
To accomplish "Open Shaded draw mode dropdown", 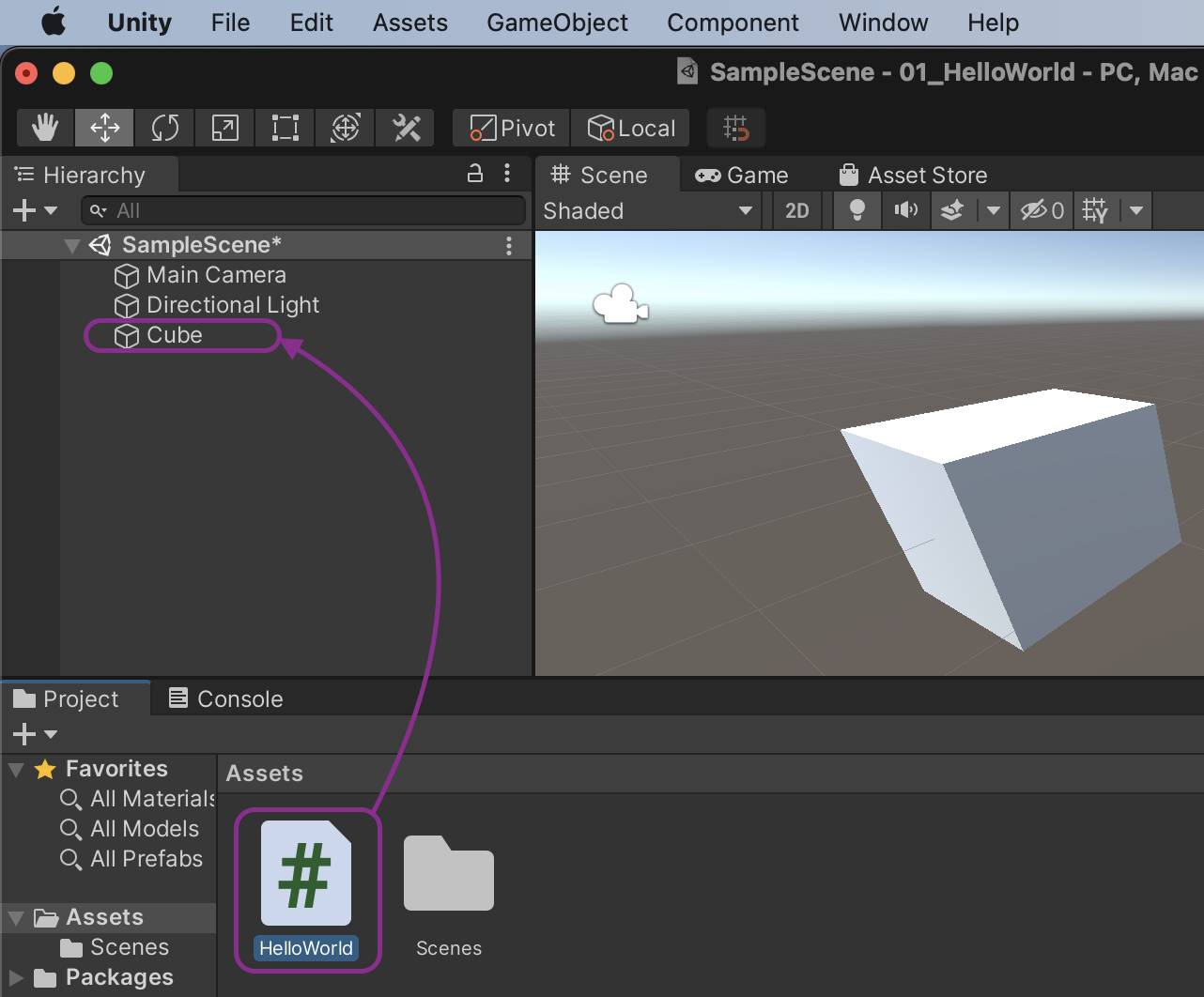I will [x=648, y=210].
